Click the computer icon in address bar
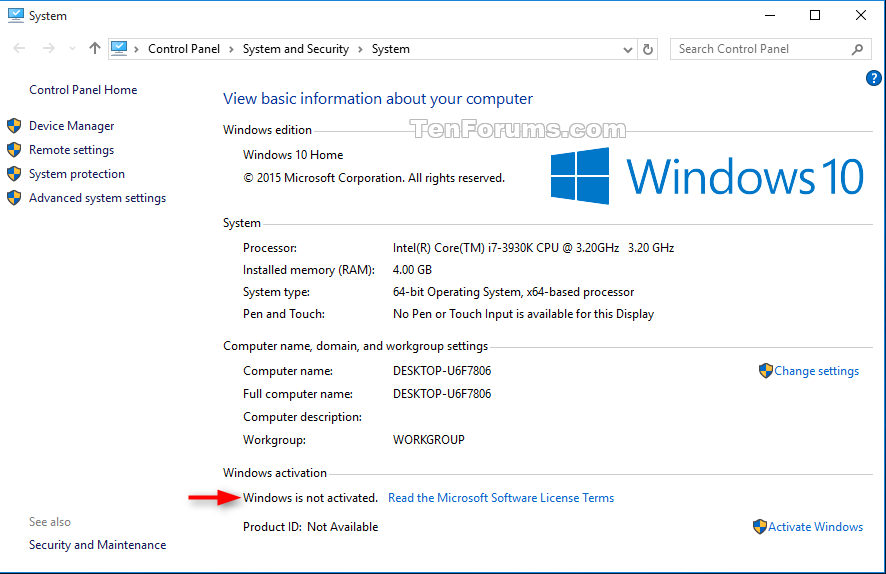Viewport: 886px width, 574px height. [x=119, y=49]
